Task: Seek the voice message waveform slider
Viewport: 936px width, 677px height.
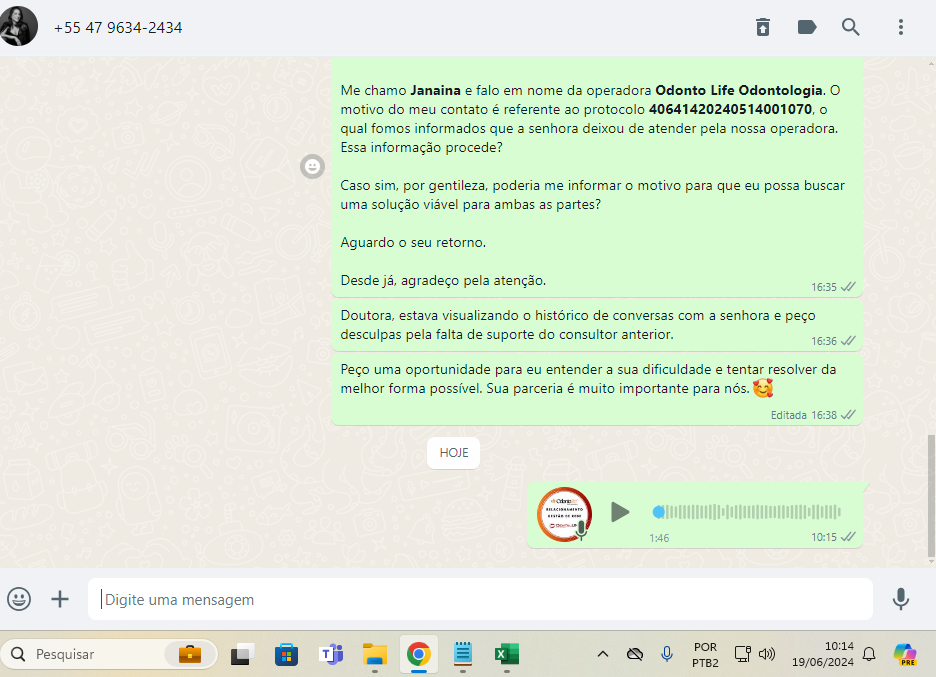Action: pos(747,512)
